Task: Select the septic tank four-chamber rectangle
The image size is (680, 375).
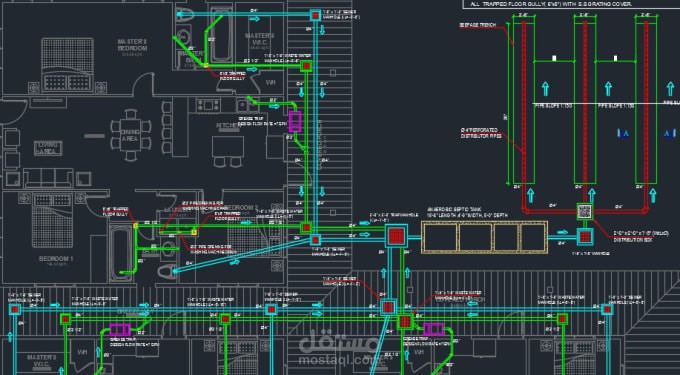Action: 484,237
